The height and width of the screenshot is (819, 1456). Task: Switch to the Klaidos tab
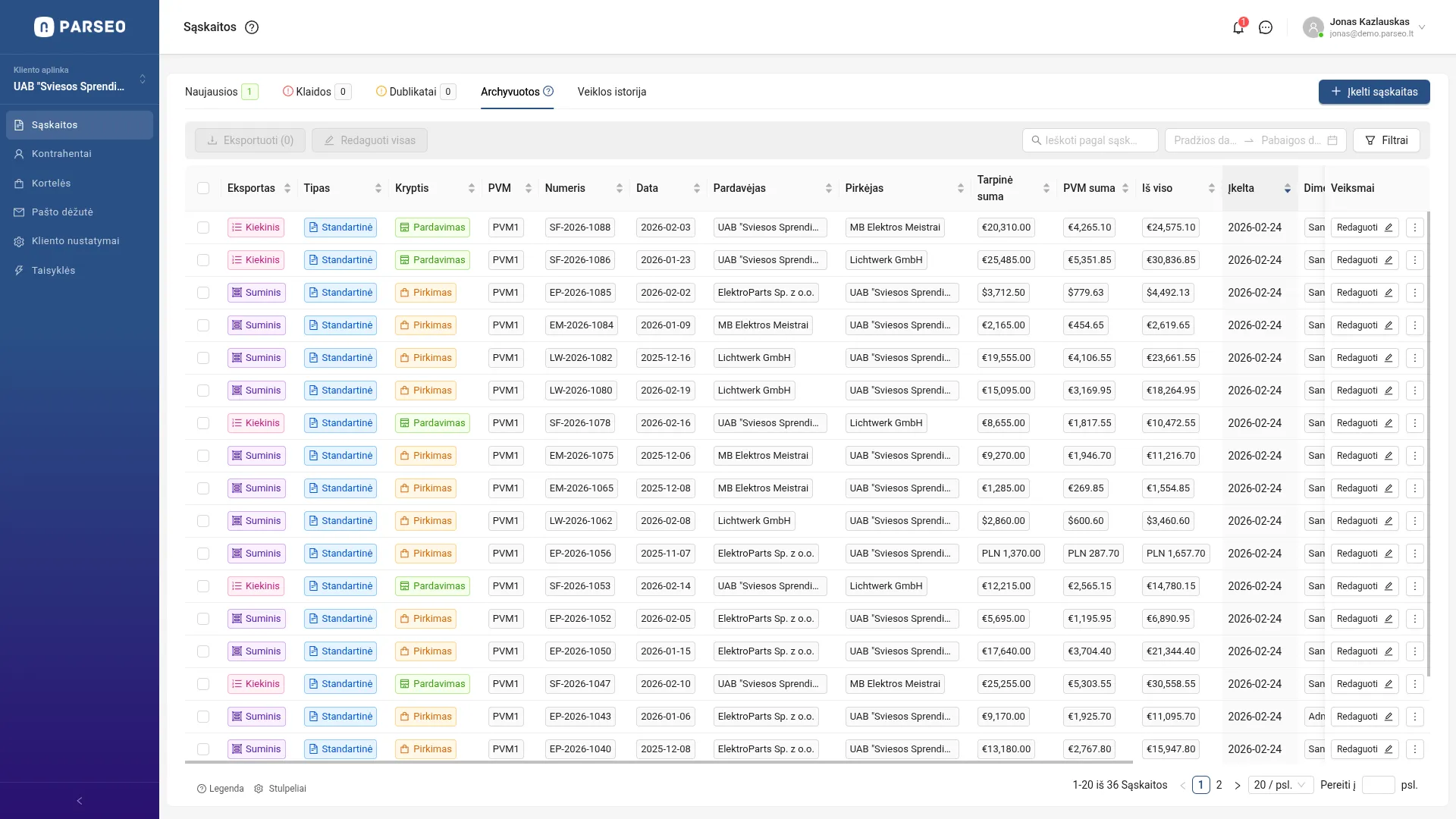(x=313, y=92)
